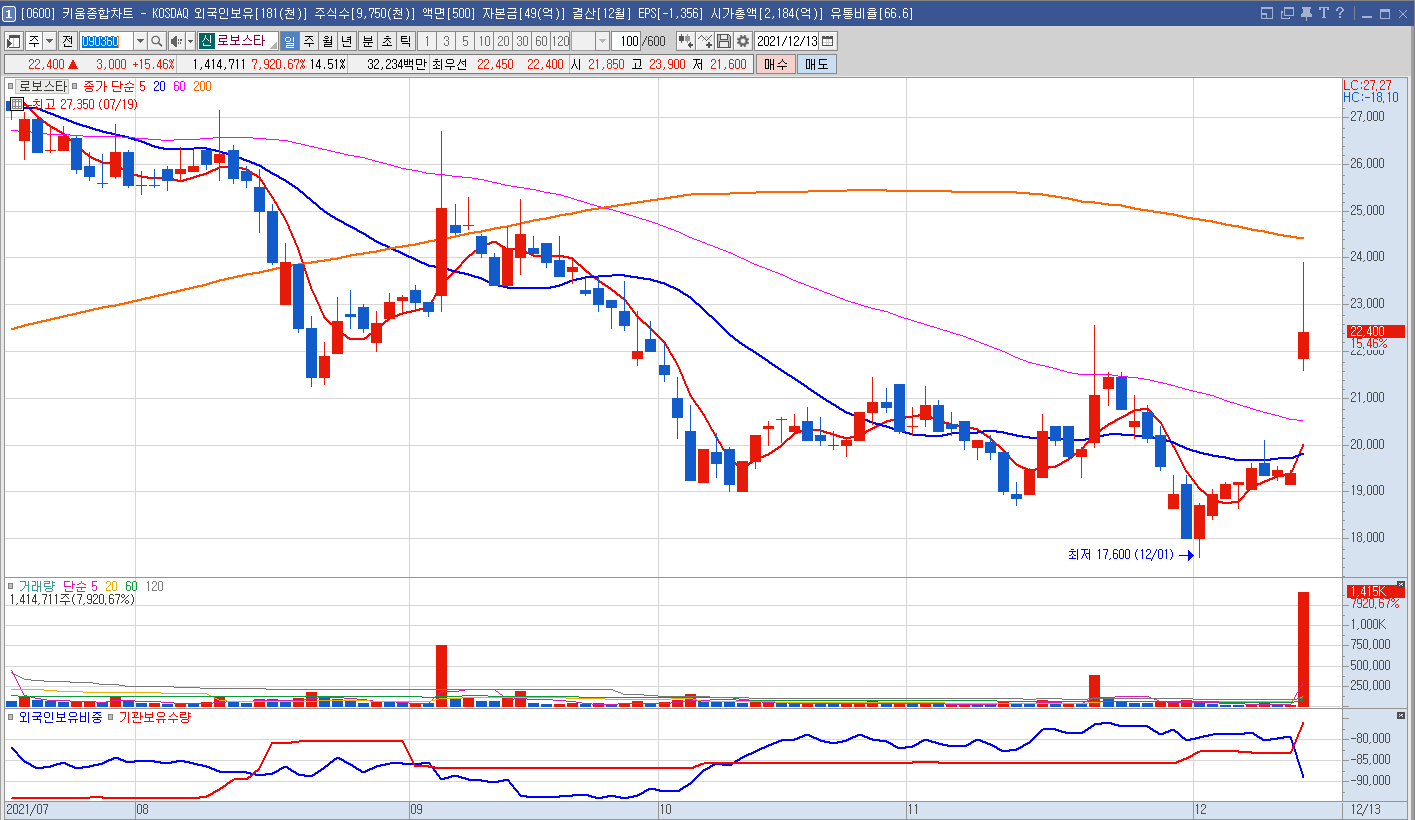Click the current price tag 22,400 on axis
This screenshot has width=1415, height=820.
click(x=1376, y=331)
